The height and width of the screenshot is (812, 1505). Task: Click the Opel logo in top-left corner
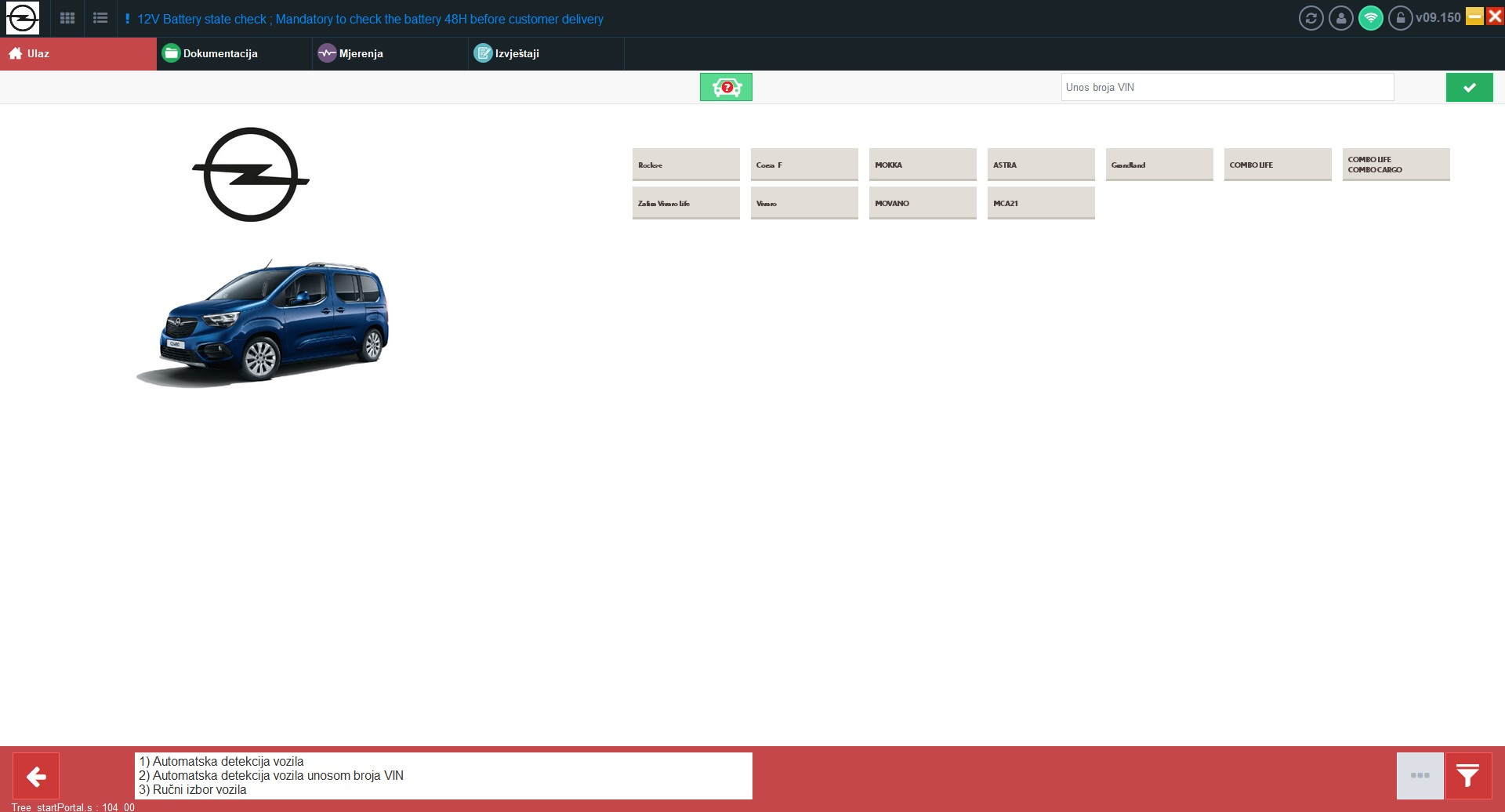pos(22,18)
